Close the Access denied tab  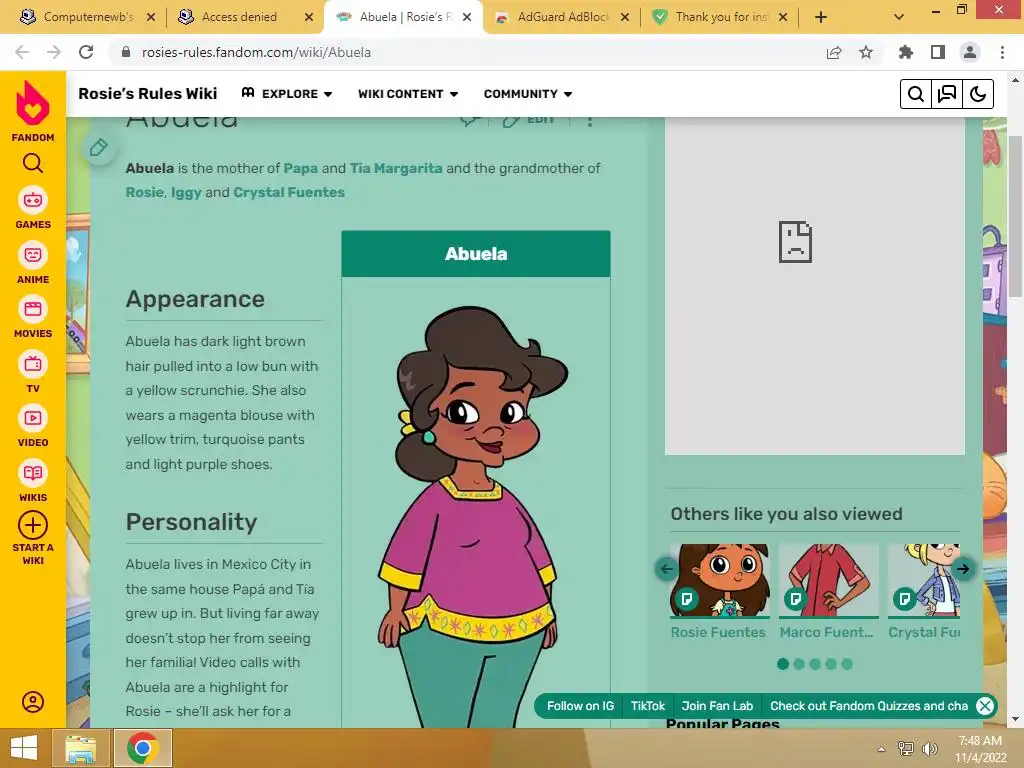coord(309,17)
